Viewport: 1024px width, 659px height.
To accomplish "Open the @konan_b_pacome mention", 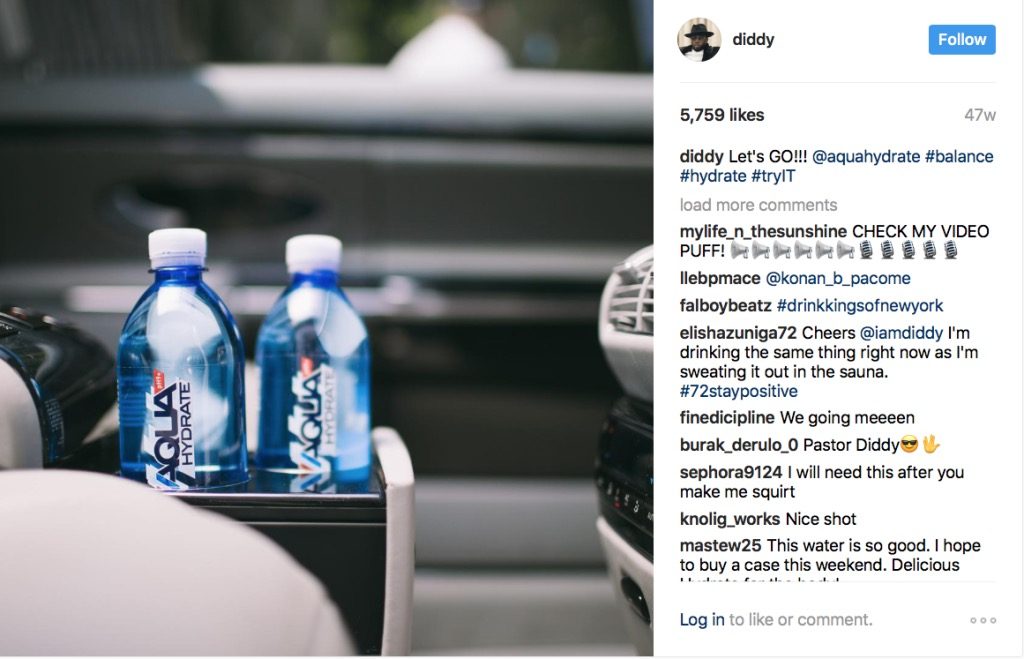I will tap(838, 278).
